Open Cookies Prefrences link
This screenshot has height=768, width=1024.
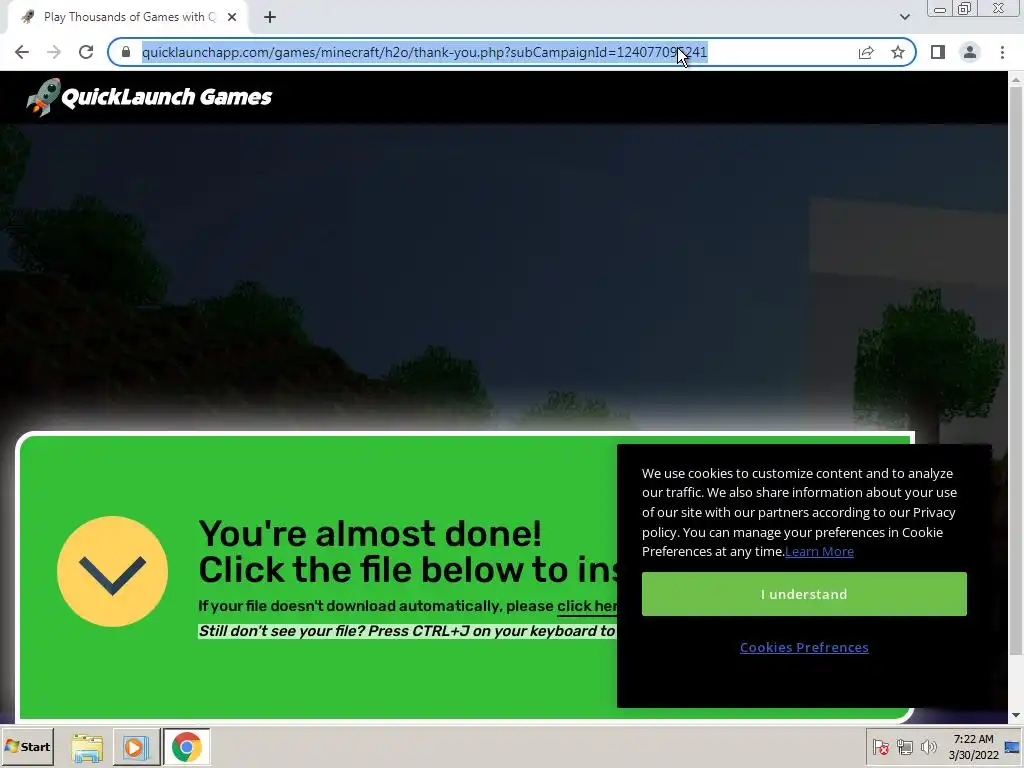(804, 647)
